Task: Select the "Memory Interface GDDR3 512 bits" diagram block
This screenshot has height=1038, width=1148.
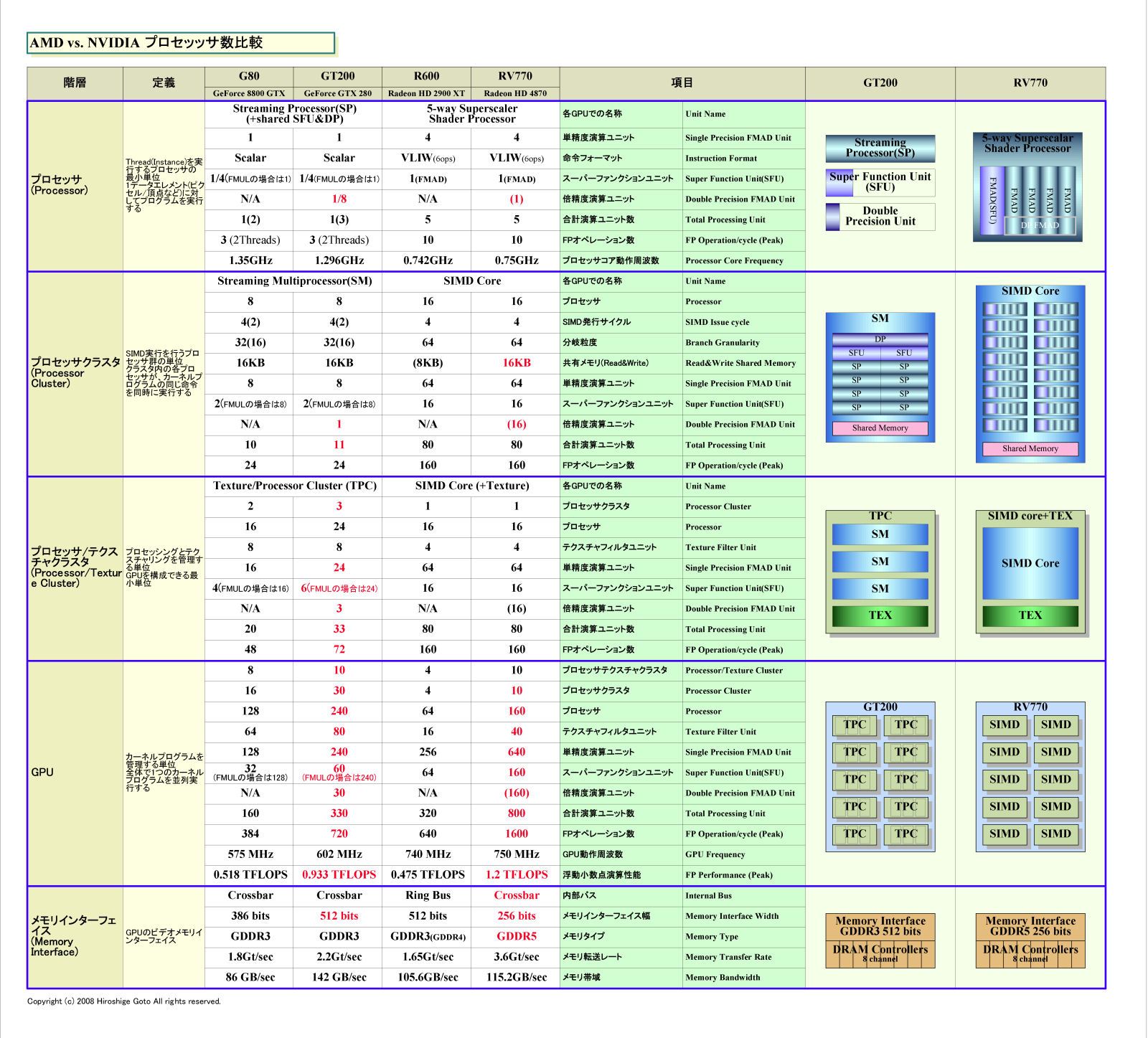Action: coord(880,926)
